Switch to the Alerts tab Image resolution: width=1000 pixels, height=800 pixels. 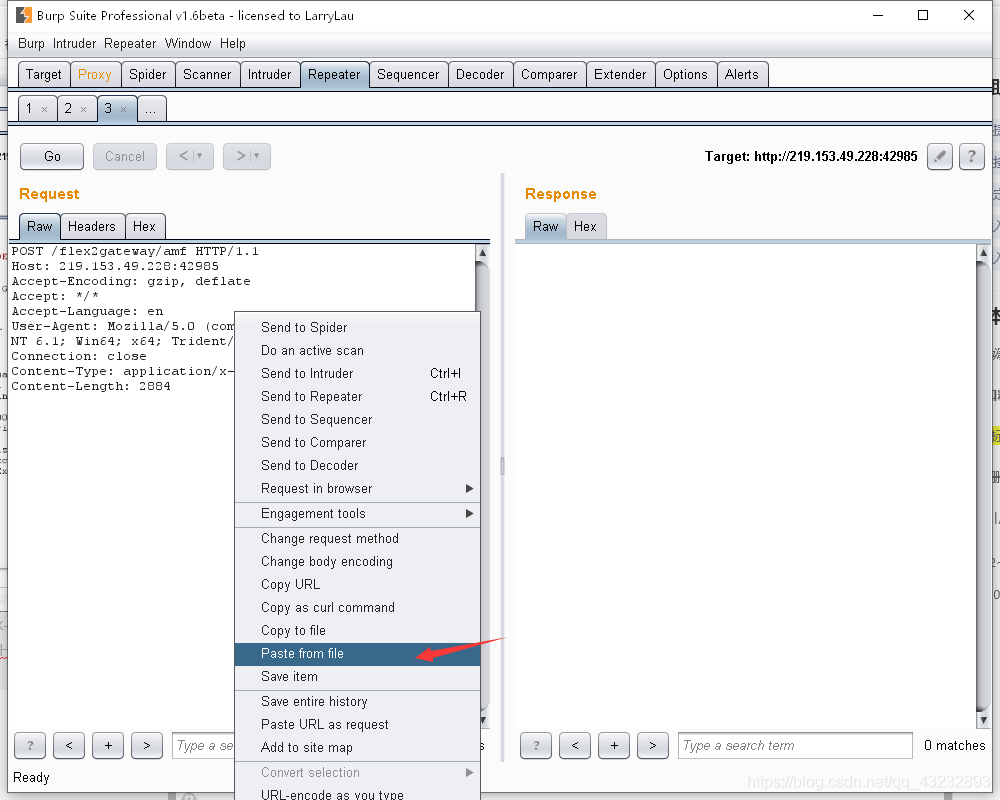742,75
